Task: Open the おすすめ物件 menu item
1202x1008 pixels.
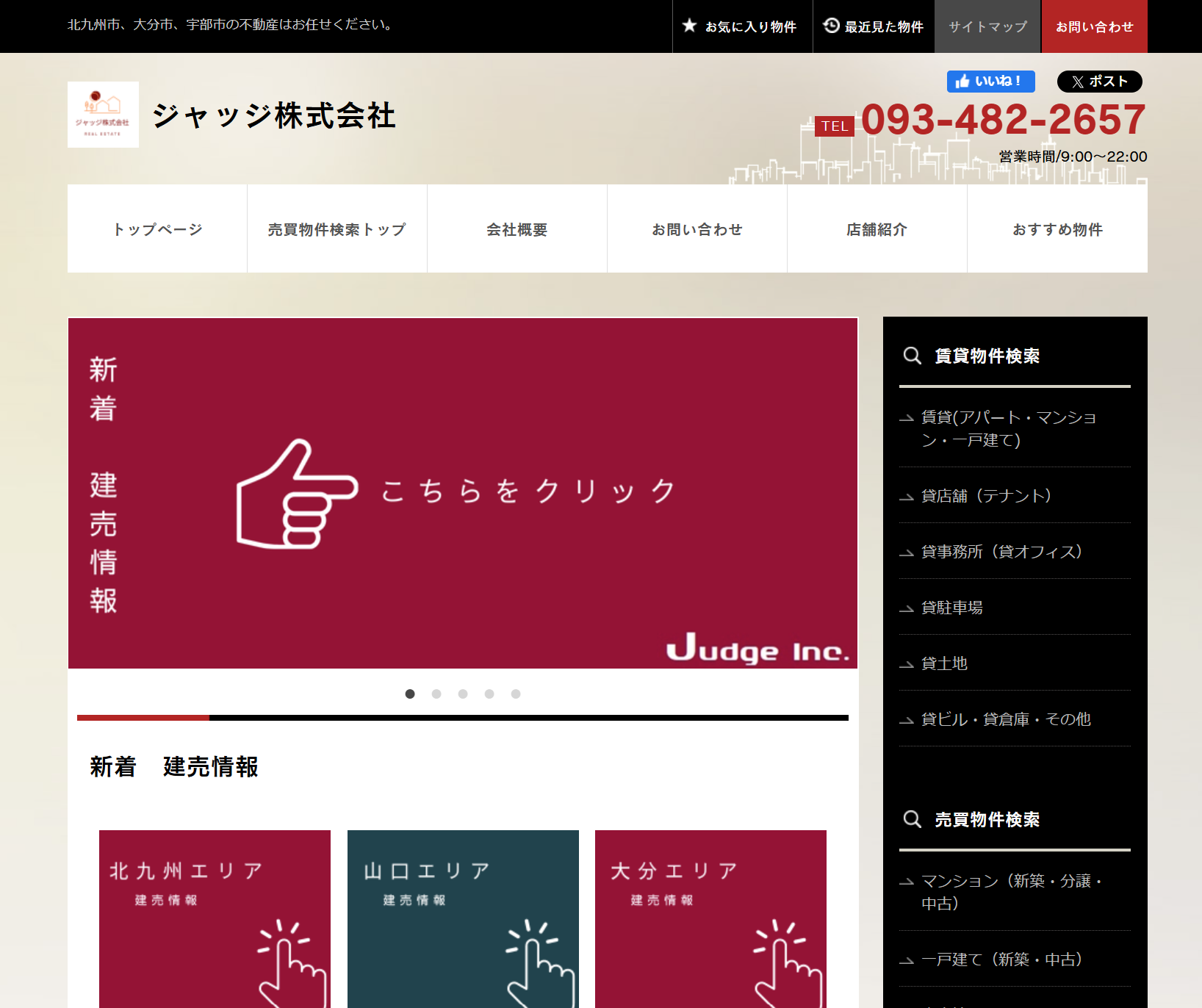Action: click(x=1057, y=228)
